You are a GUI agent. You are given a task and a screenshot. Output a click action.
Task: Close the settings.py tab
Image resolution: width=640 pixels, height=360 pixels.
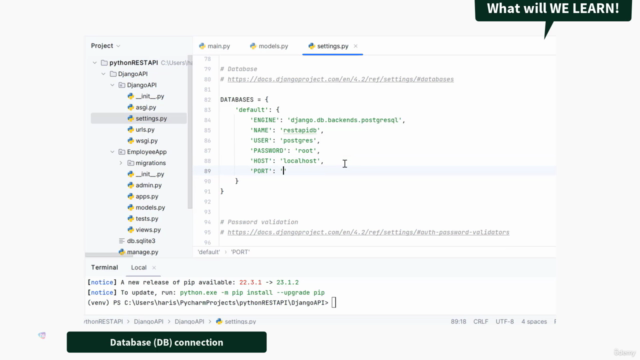click(x=356, y=46)
